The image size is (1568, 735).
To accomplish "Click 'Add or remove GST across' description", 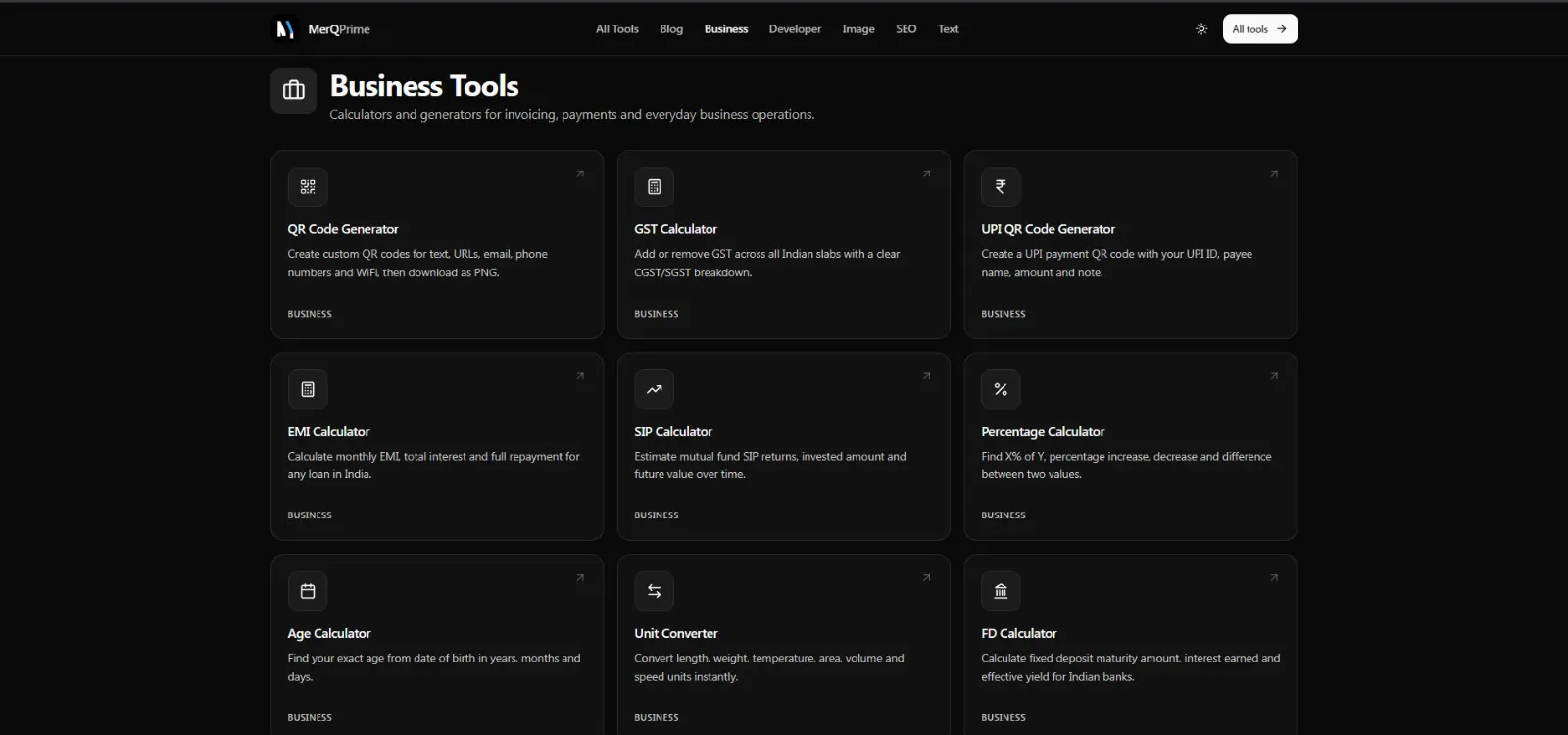I will [766, 263].
